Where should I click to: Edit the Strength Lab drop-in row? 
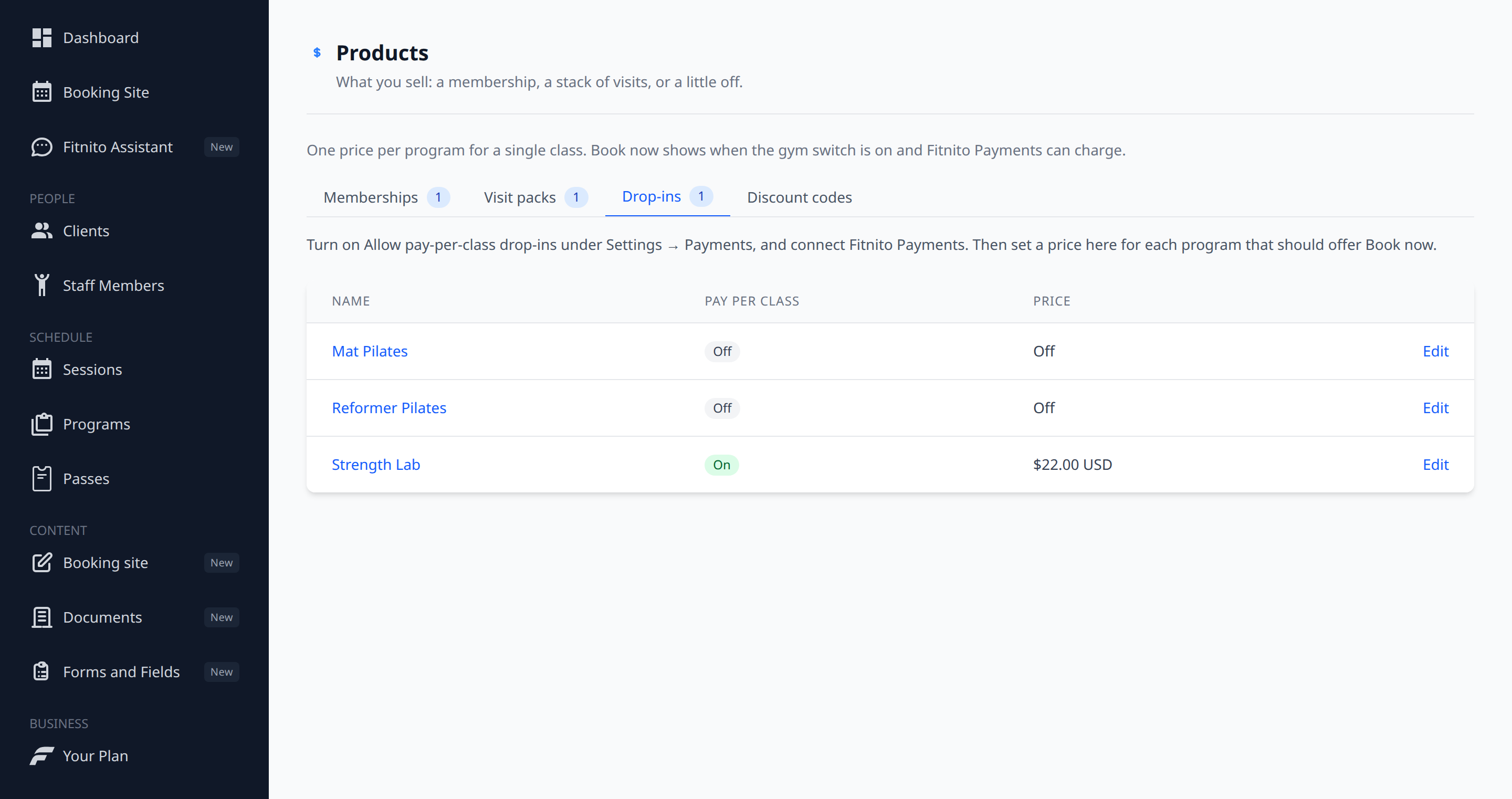point(1435,465)
